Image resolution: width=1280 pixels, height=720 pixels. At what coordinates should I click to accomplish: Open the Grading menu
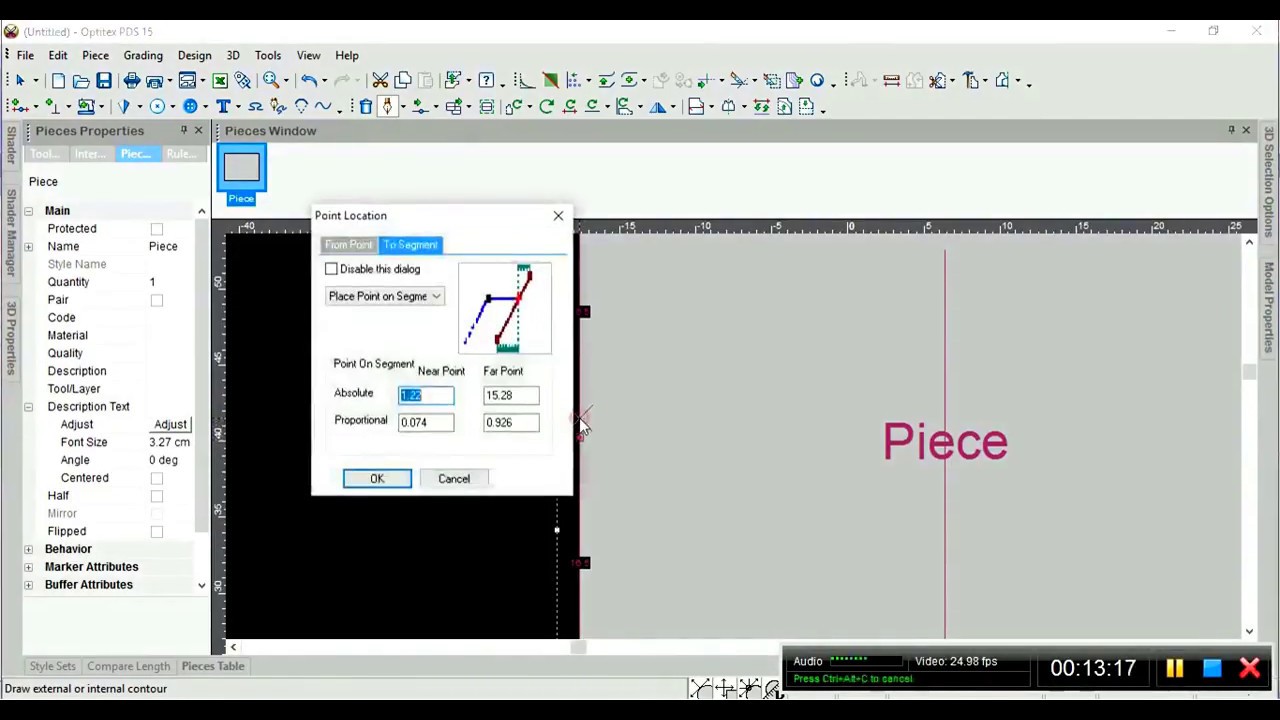(x=143, y=55)
